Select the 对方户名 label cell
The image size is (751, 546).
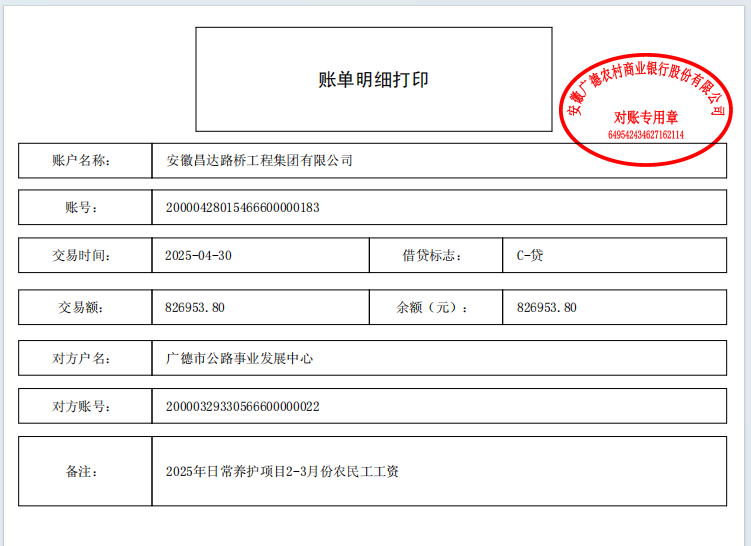coord(85,358)
